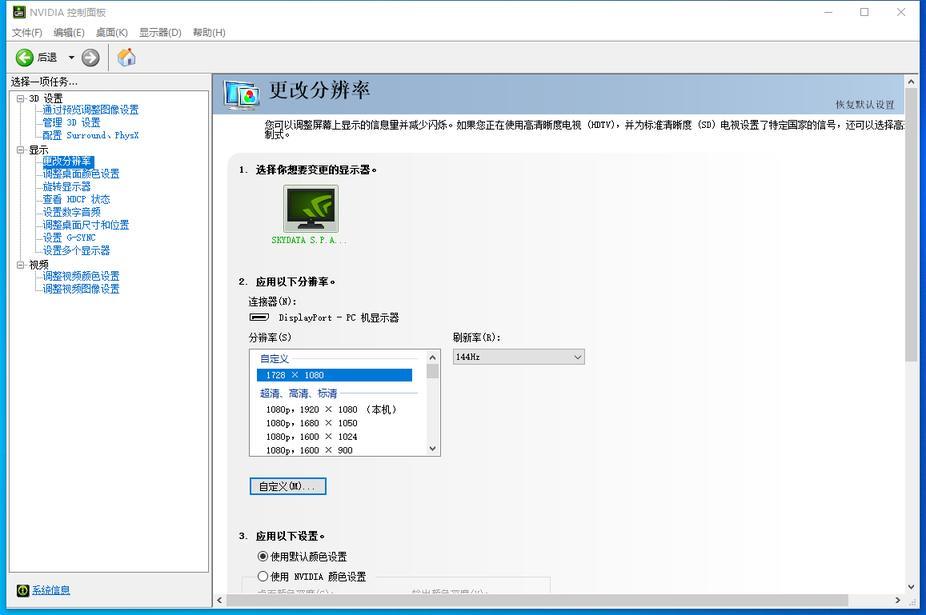The image size is (926, 615).
Task: Open 调整桌面颜色设置 page
Action: (x=81, y=174)
